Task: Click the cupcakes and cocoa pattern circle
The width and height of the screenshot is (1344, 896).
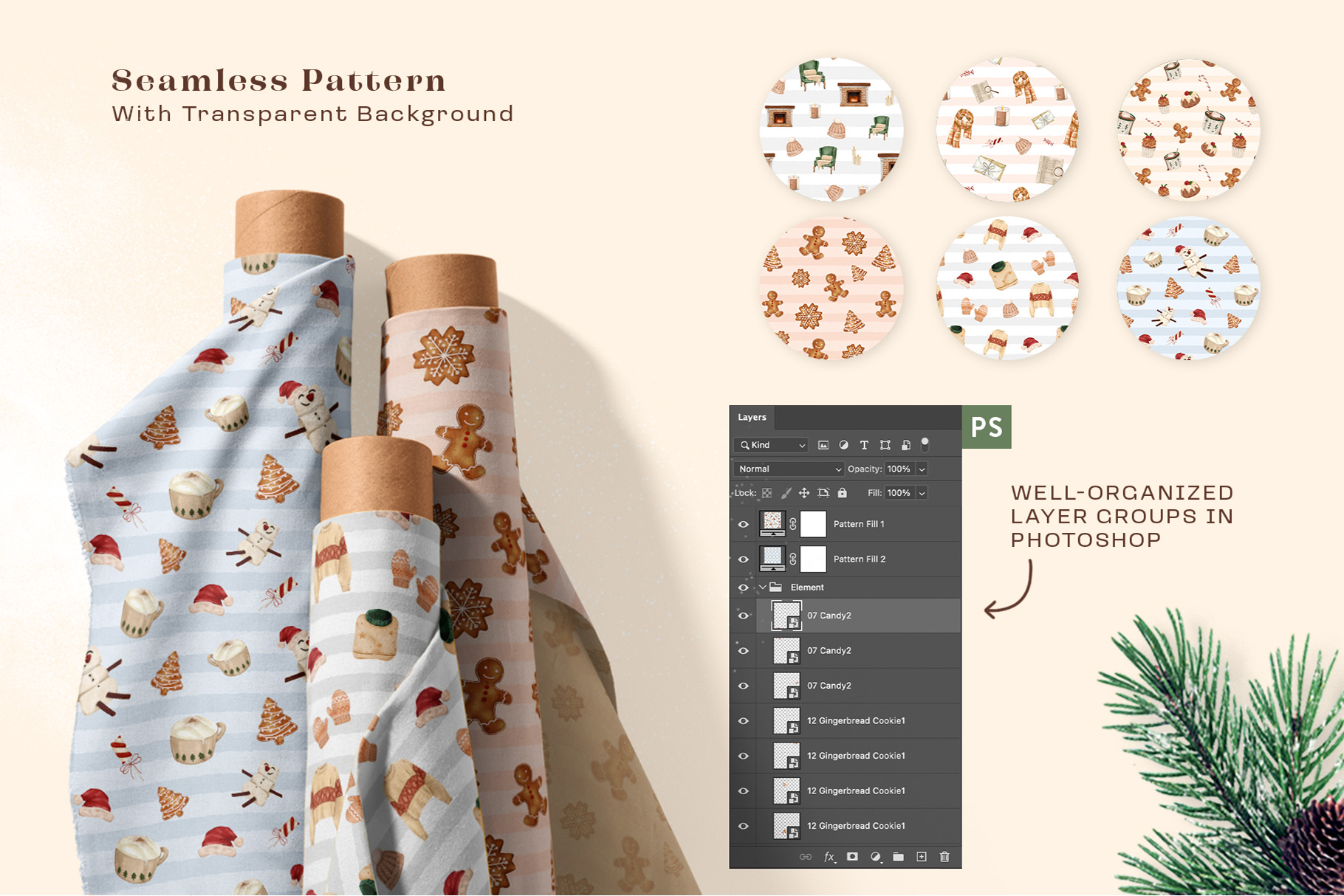Action: pos(1189,129)
